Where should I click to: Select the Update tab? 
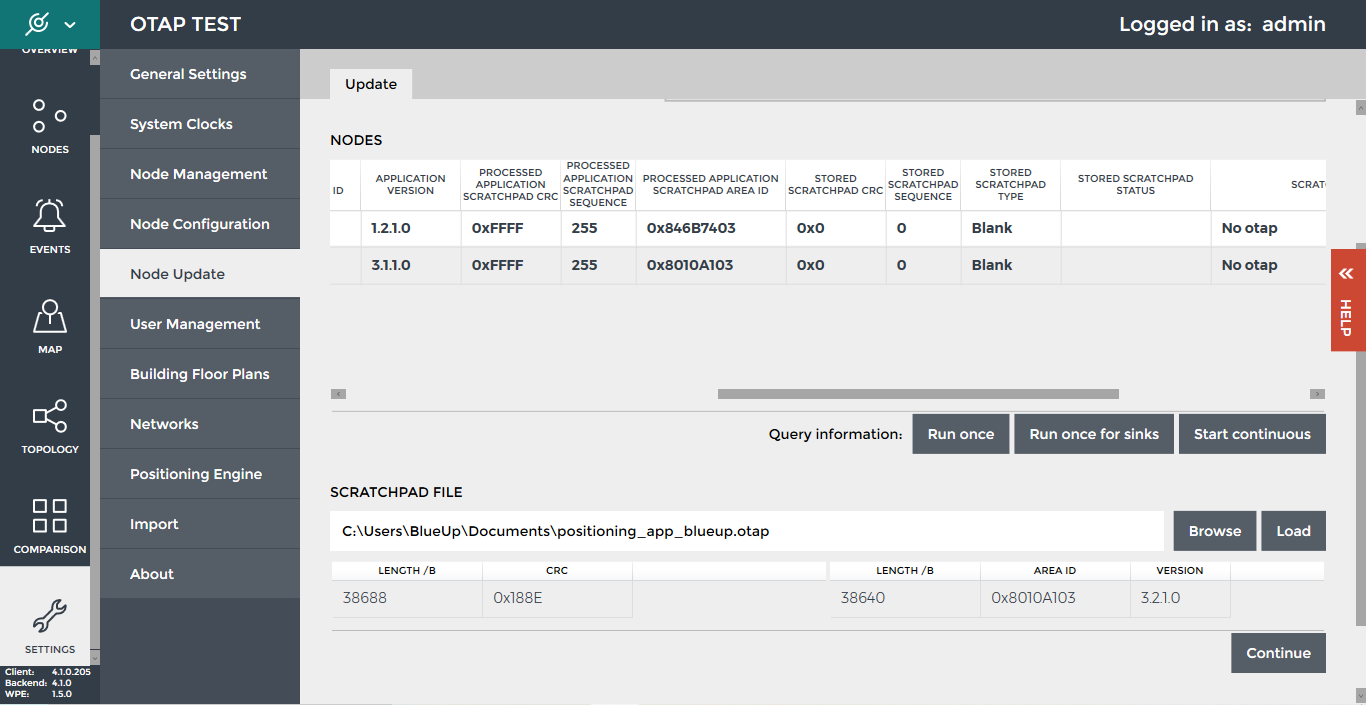(x=371, y=84)
